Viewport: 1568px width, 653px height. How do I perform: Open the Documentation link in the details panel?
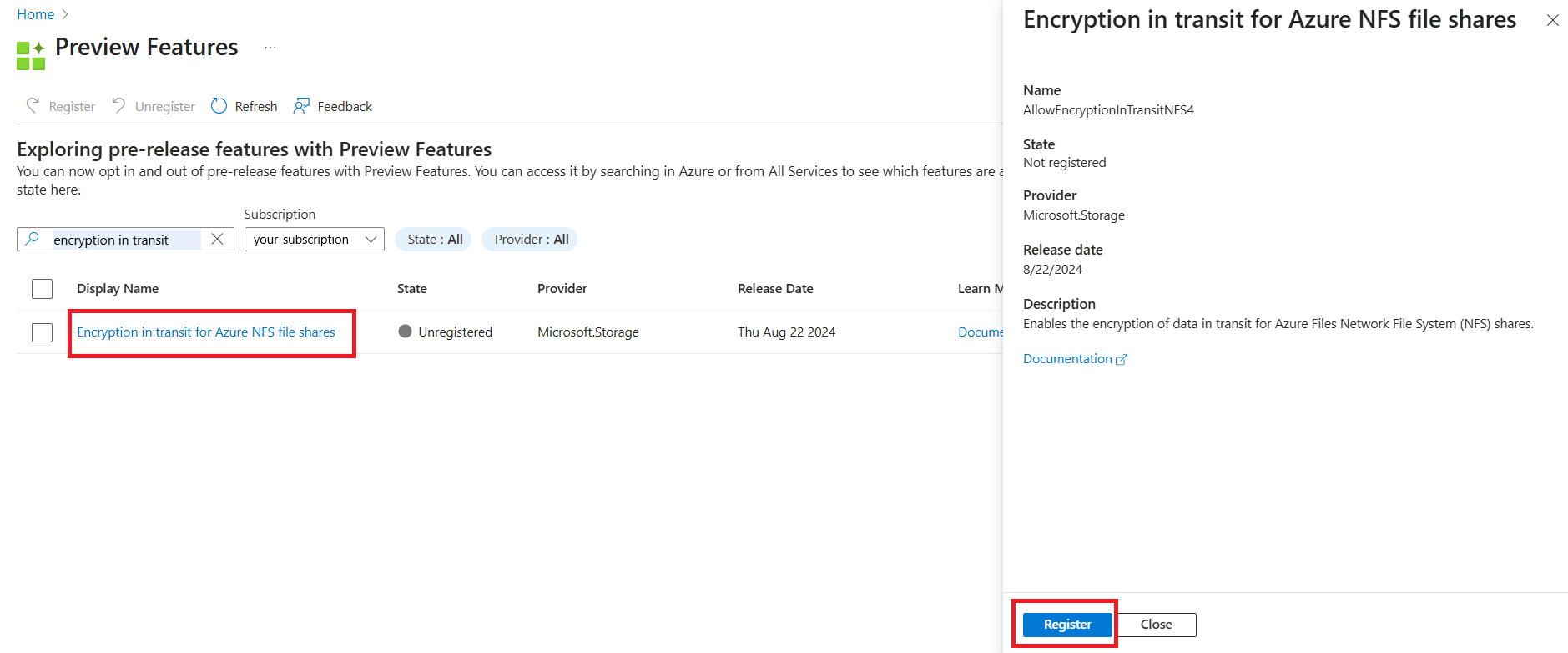(x=1067, y=358)
